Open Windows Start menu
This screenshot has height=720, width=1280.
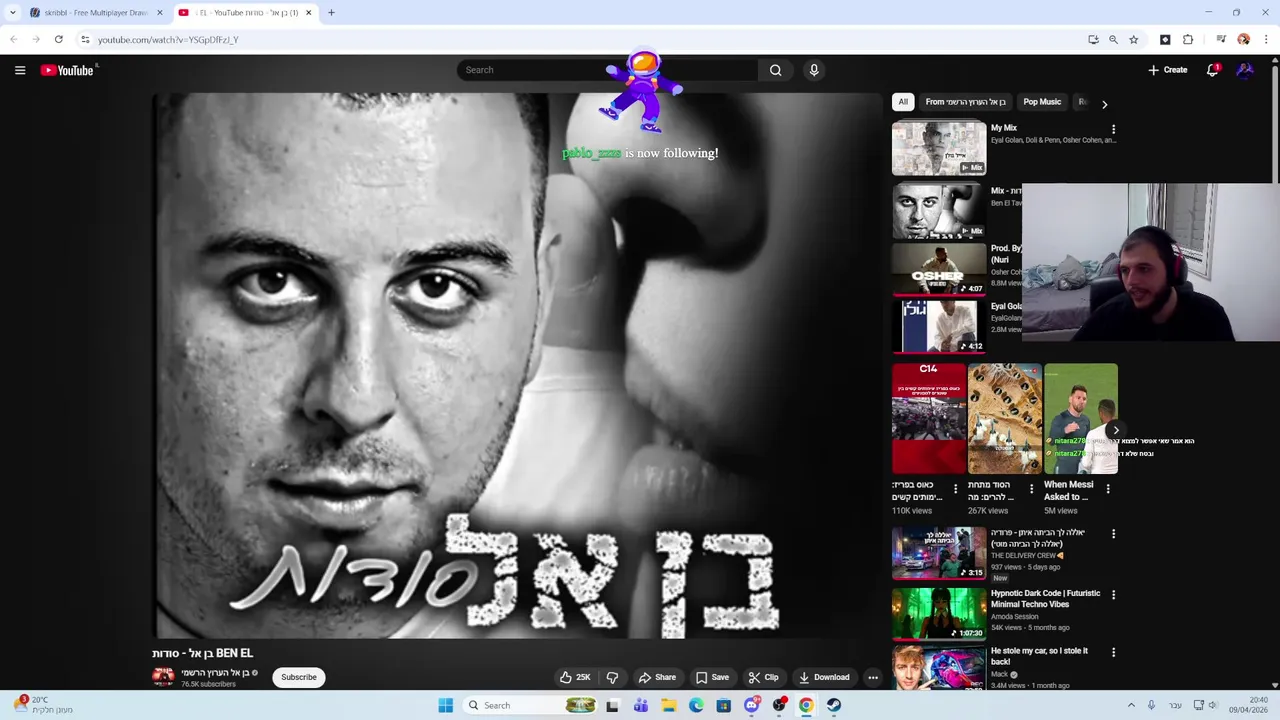(x=445, y=705)
